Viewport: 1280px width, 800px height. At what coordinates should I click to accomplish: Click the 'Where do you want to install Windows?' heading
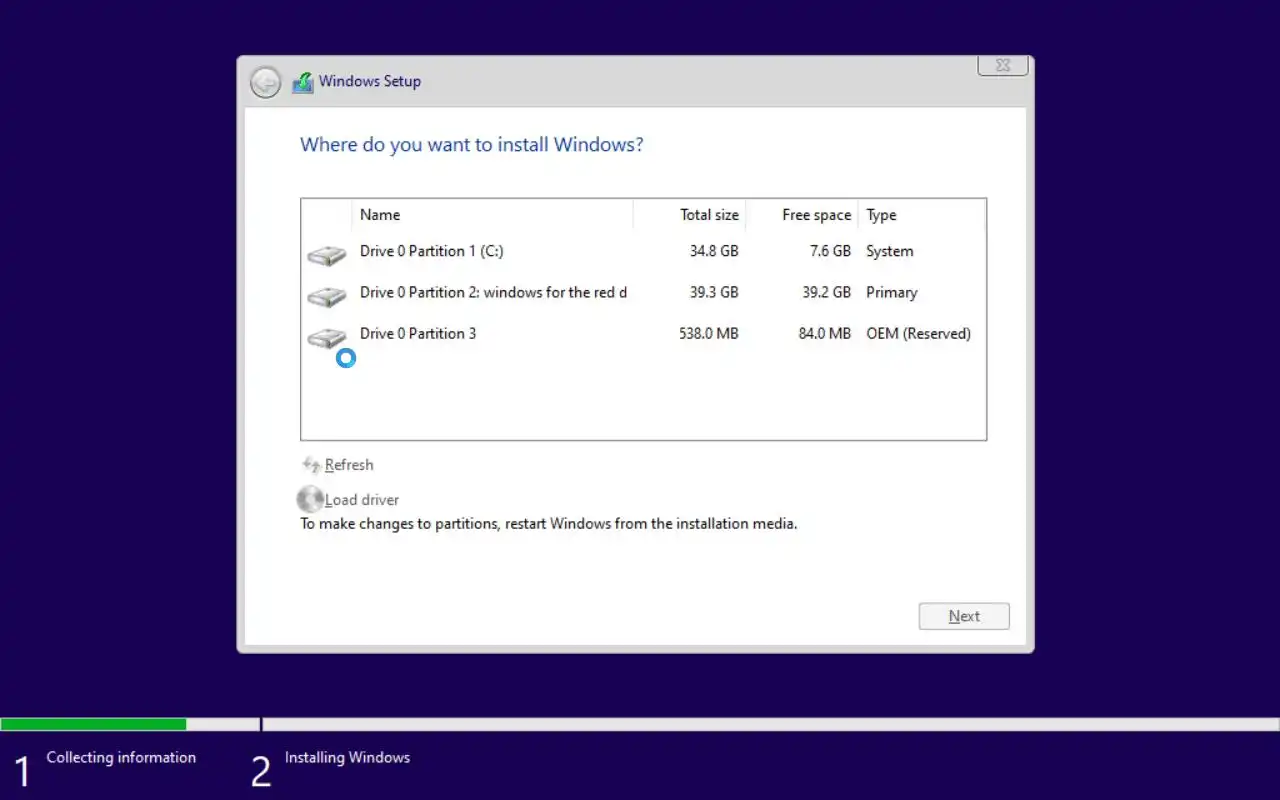coord(472,145)
